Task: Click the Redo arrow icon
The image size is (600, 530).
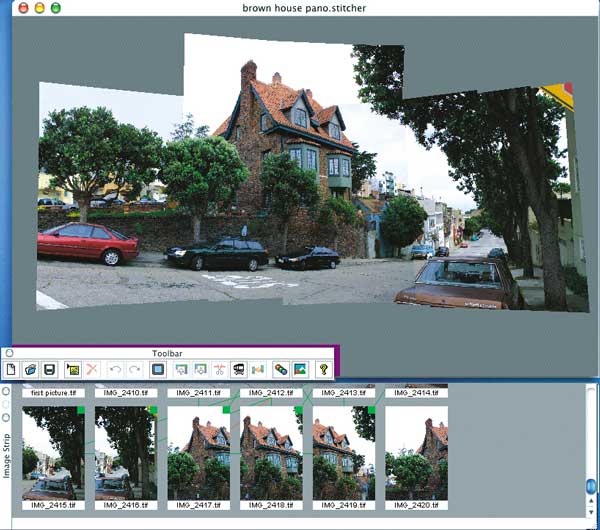Action: tap(134, 370)
